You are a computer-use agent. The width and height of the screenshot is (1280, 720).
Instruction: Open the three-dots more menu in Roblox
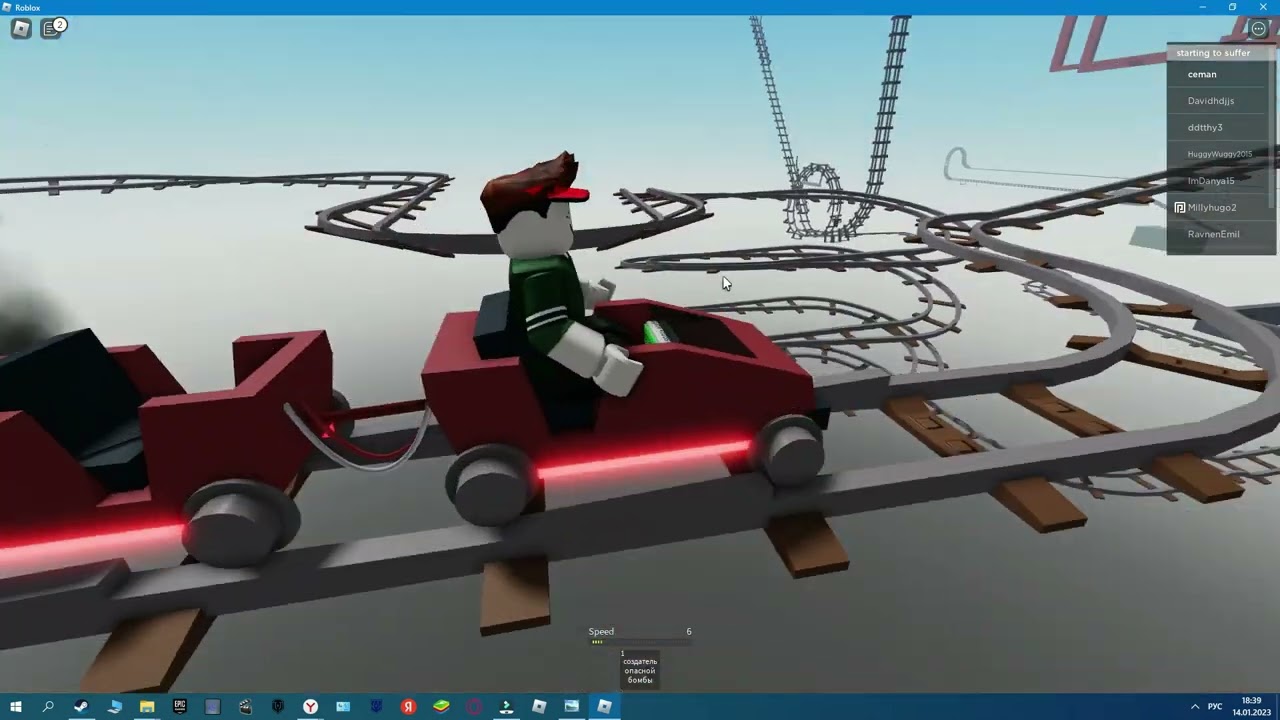point(1259,29)
